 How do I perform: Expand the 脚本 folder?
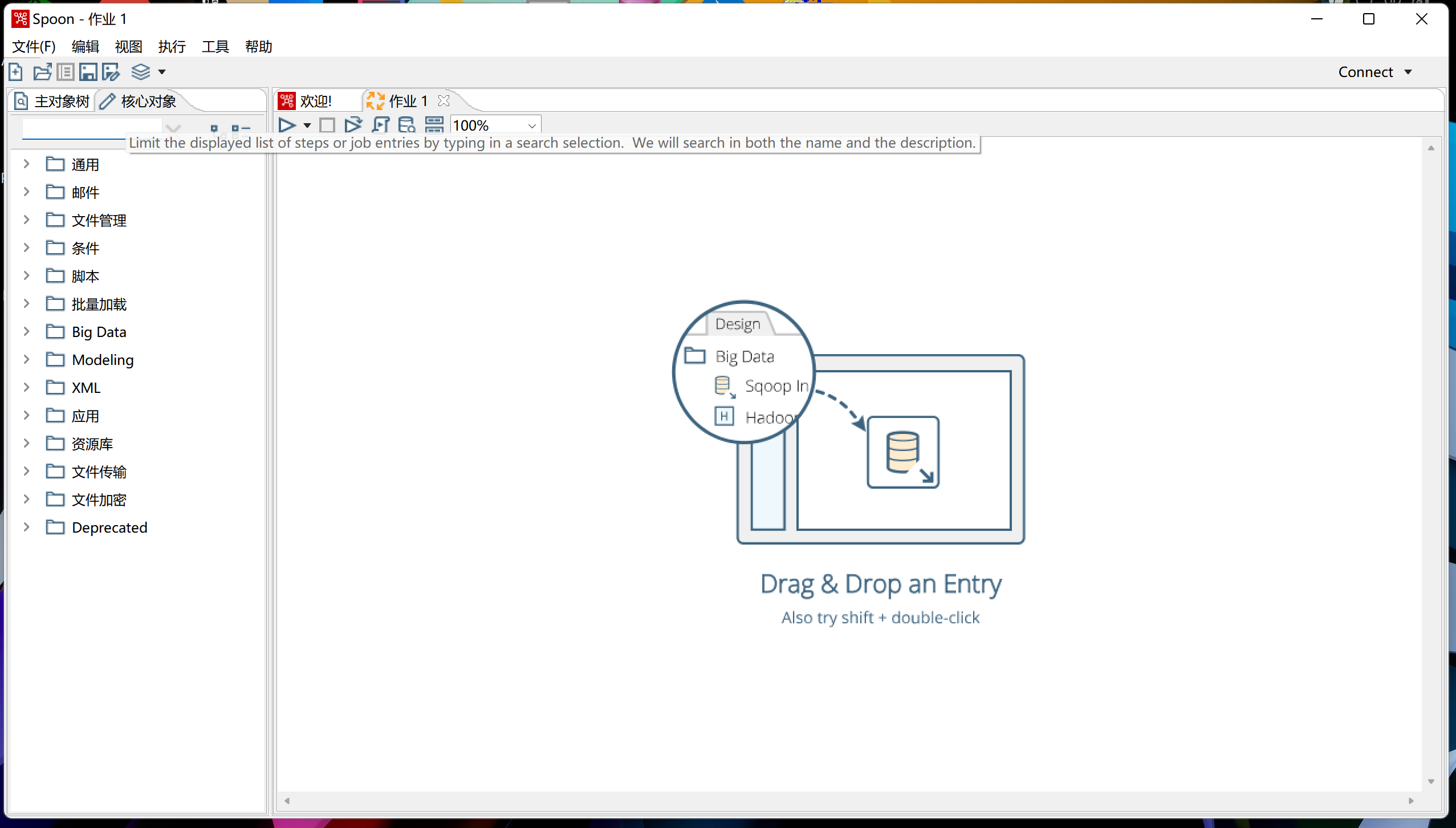(x=26, y=276)
